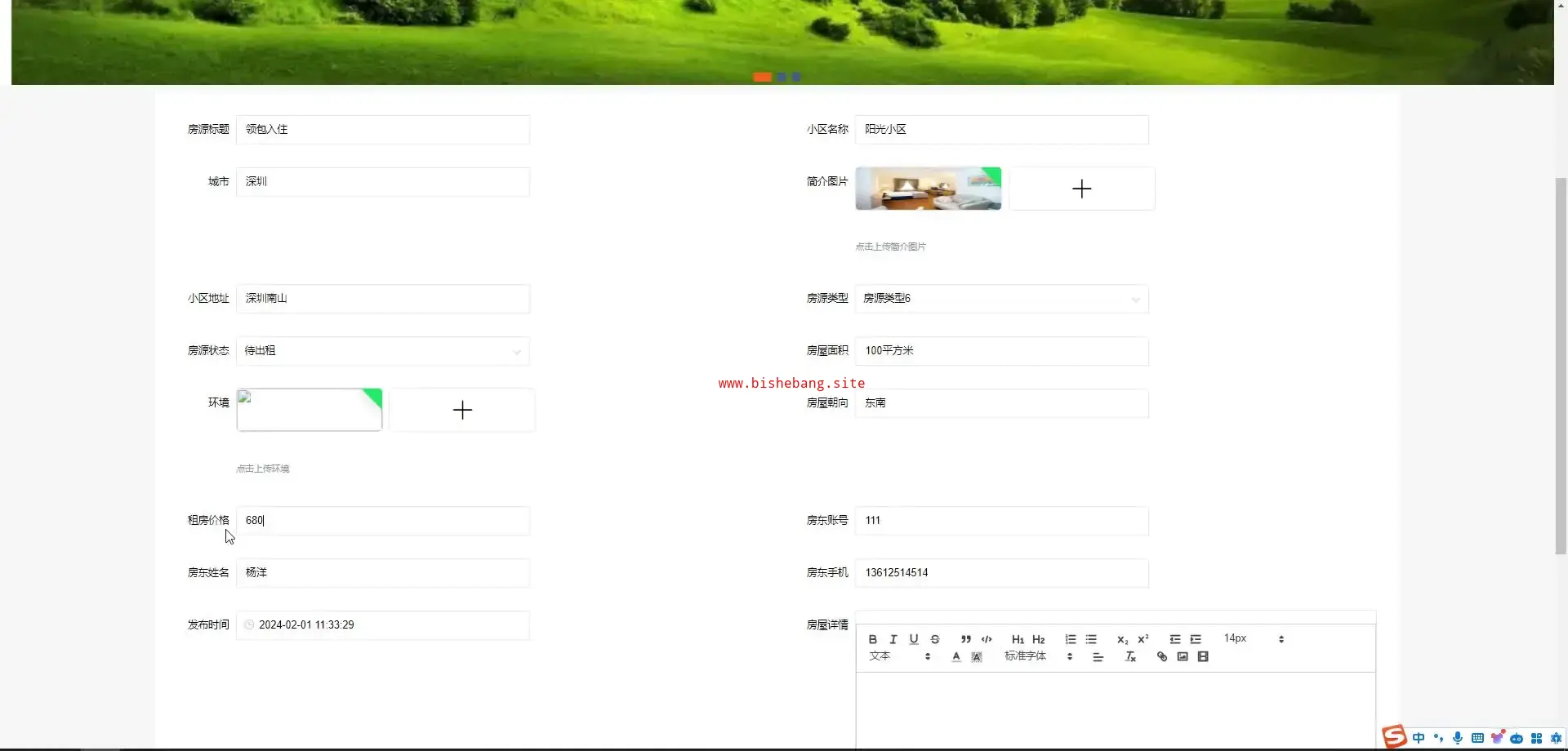
Task: Apply Heading 2 (H2) style
Action: click(1039, 640)
